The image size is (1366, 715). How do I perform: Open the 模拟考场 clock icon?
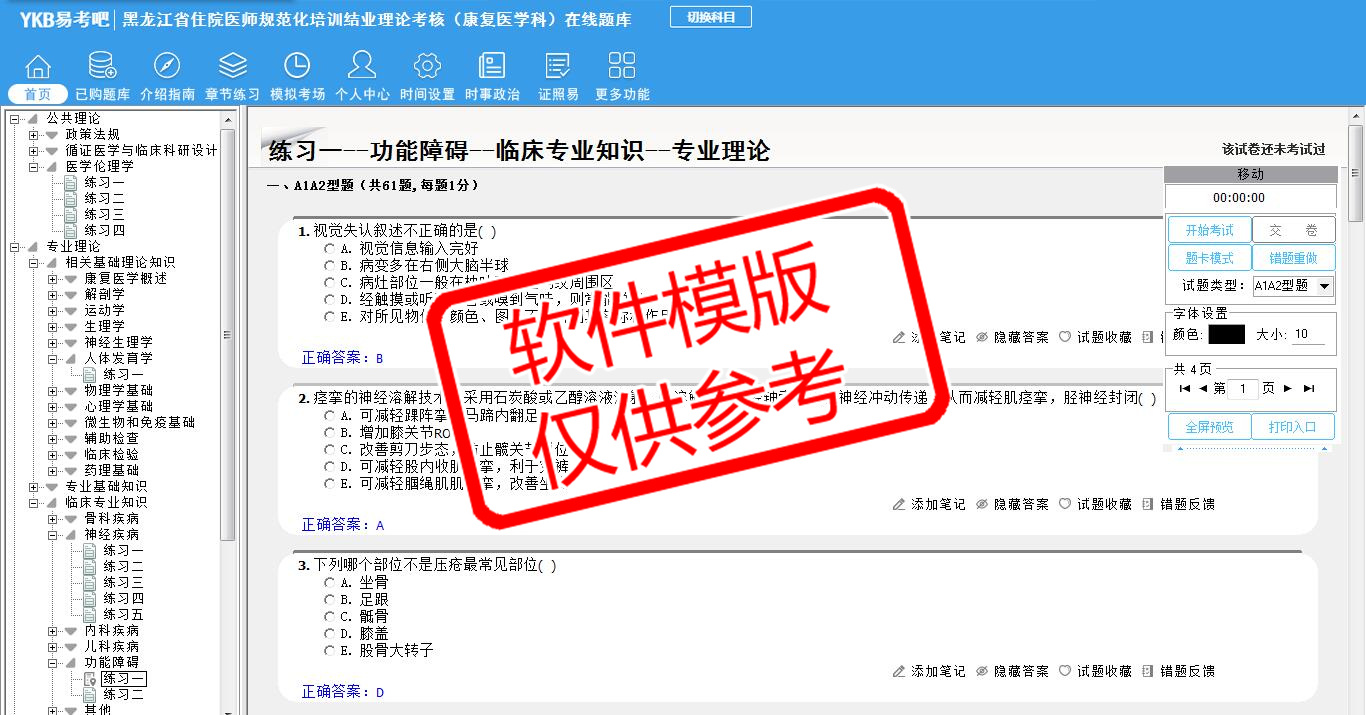[x=297, y=67]
